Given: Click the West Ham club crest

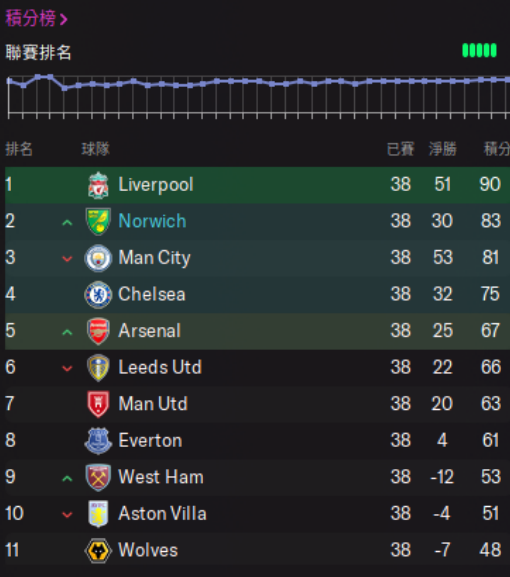Looking at the screenshot, I should 98,477.
